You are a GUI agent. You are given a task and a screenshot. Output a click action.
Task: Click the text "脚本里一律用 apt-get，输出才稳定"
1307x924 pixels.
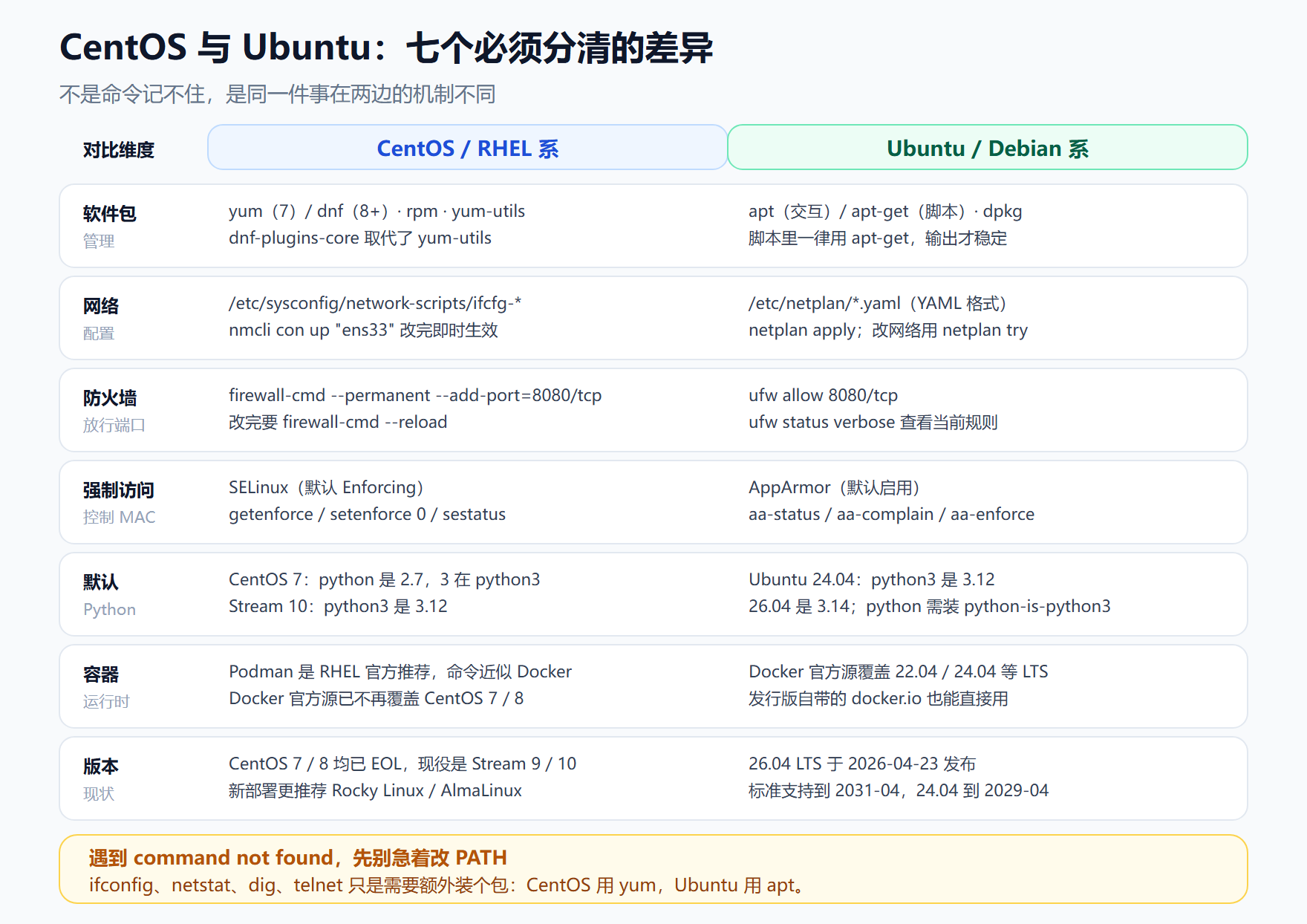[878, 238]
